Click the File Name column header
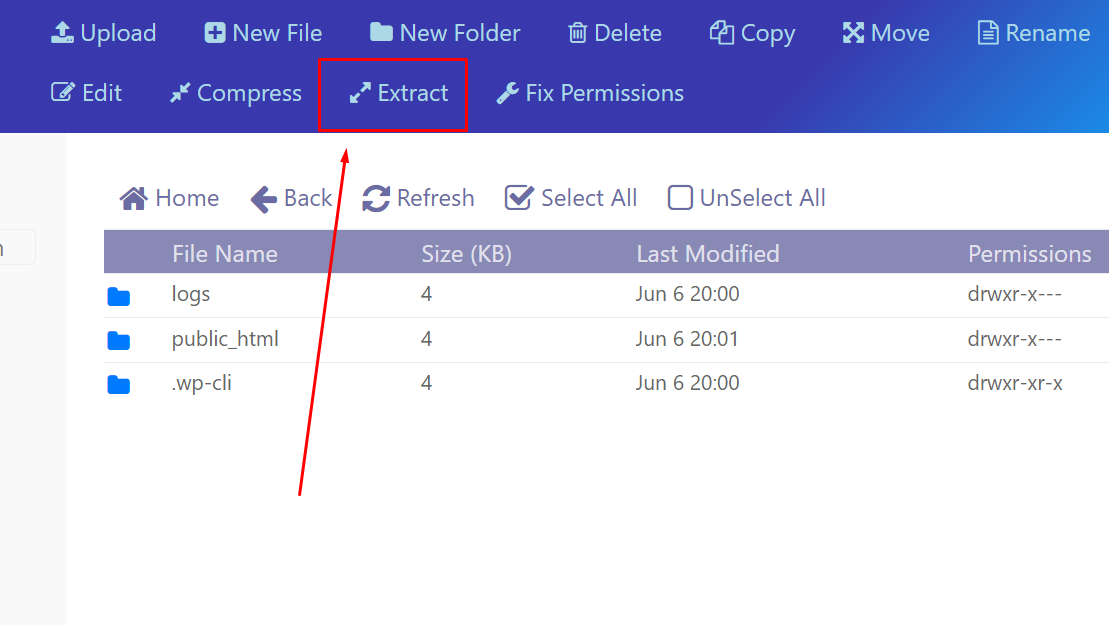 [x=225, y=254]
